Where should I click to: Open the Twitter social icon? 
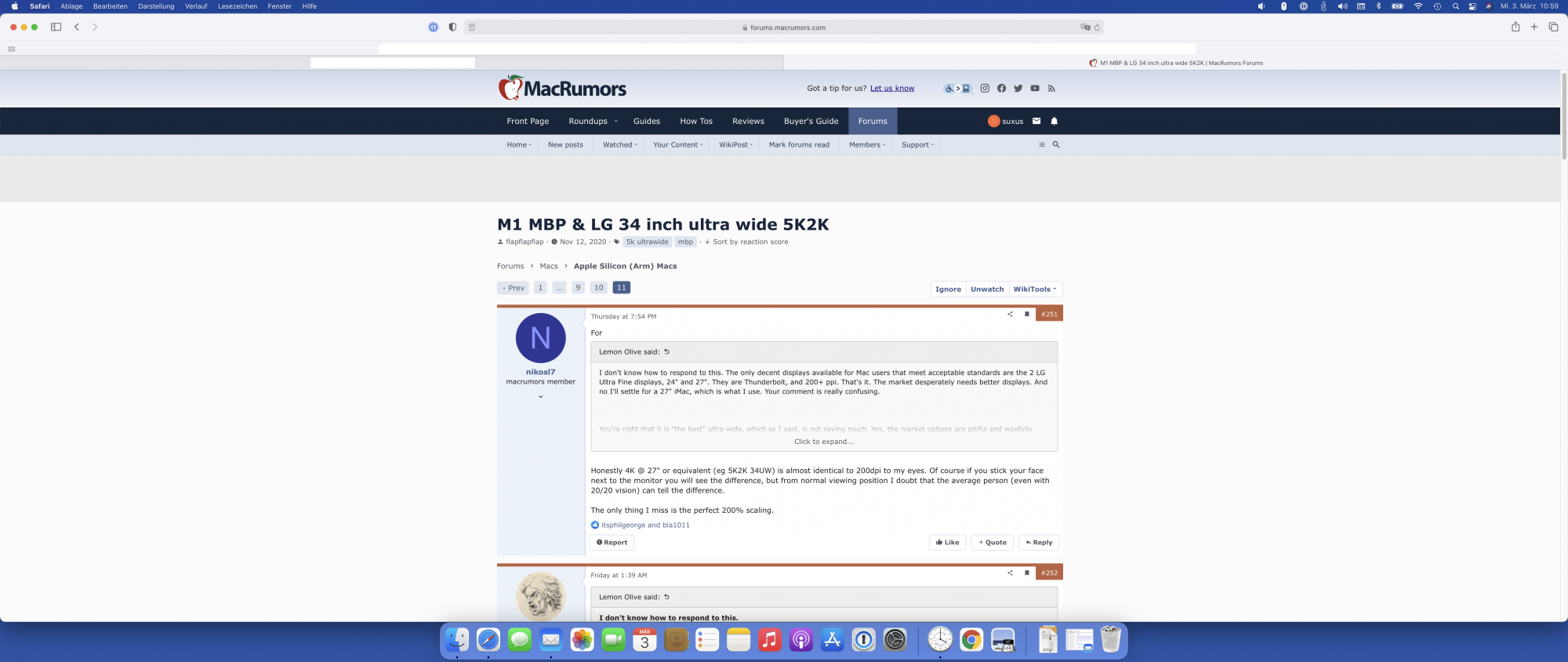click(1018, 89)
